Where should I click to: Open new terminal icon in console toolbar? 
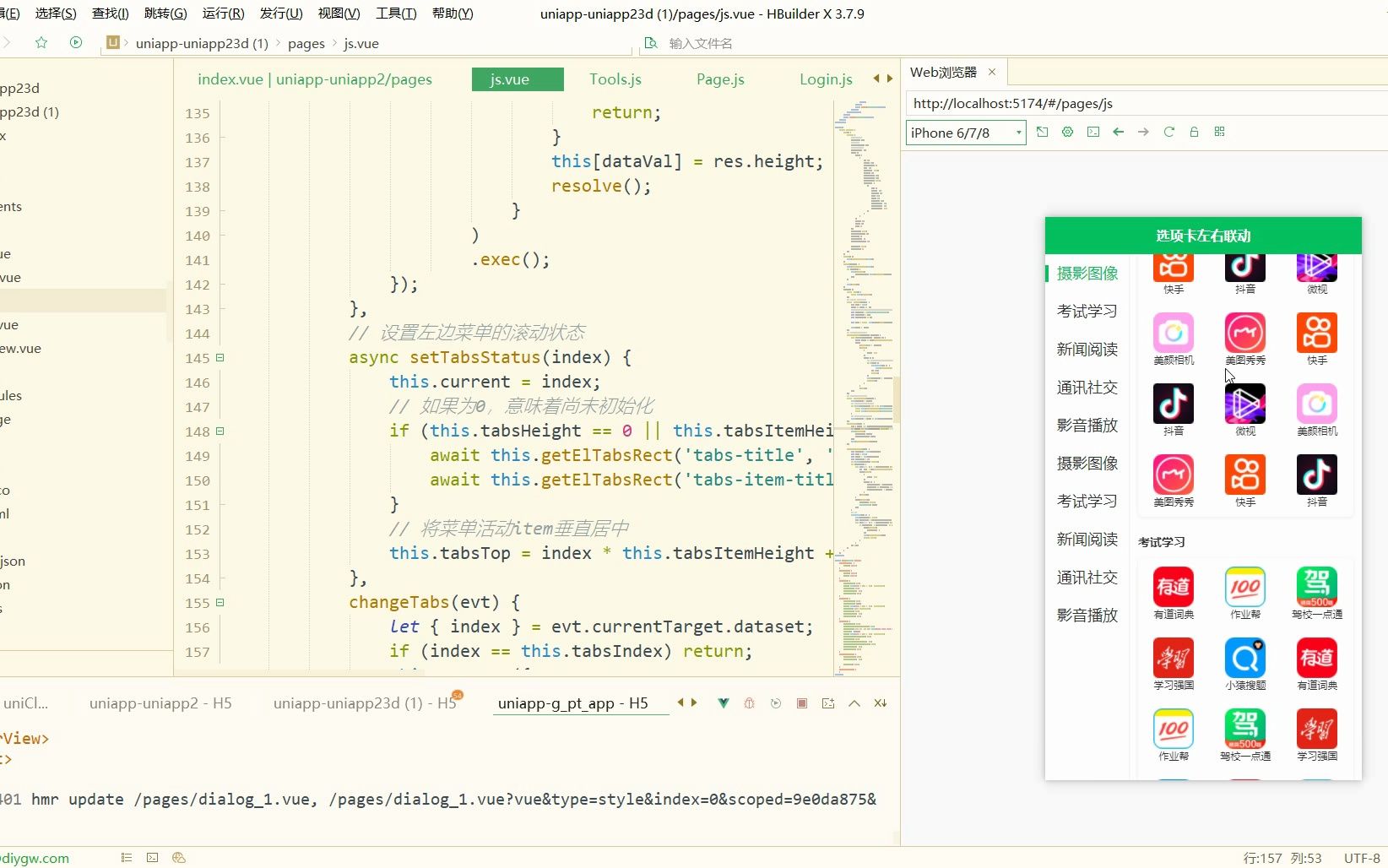[828, 703]
